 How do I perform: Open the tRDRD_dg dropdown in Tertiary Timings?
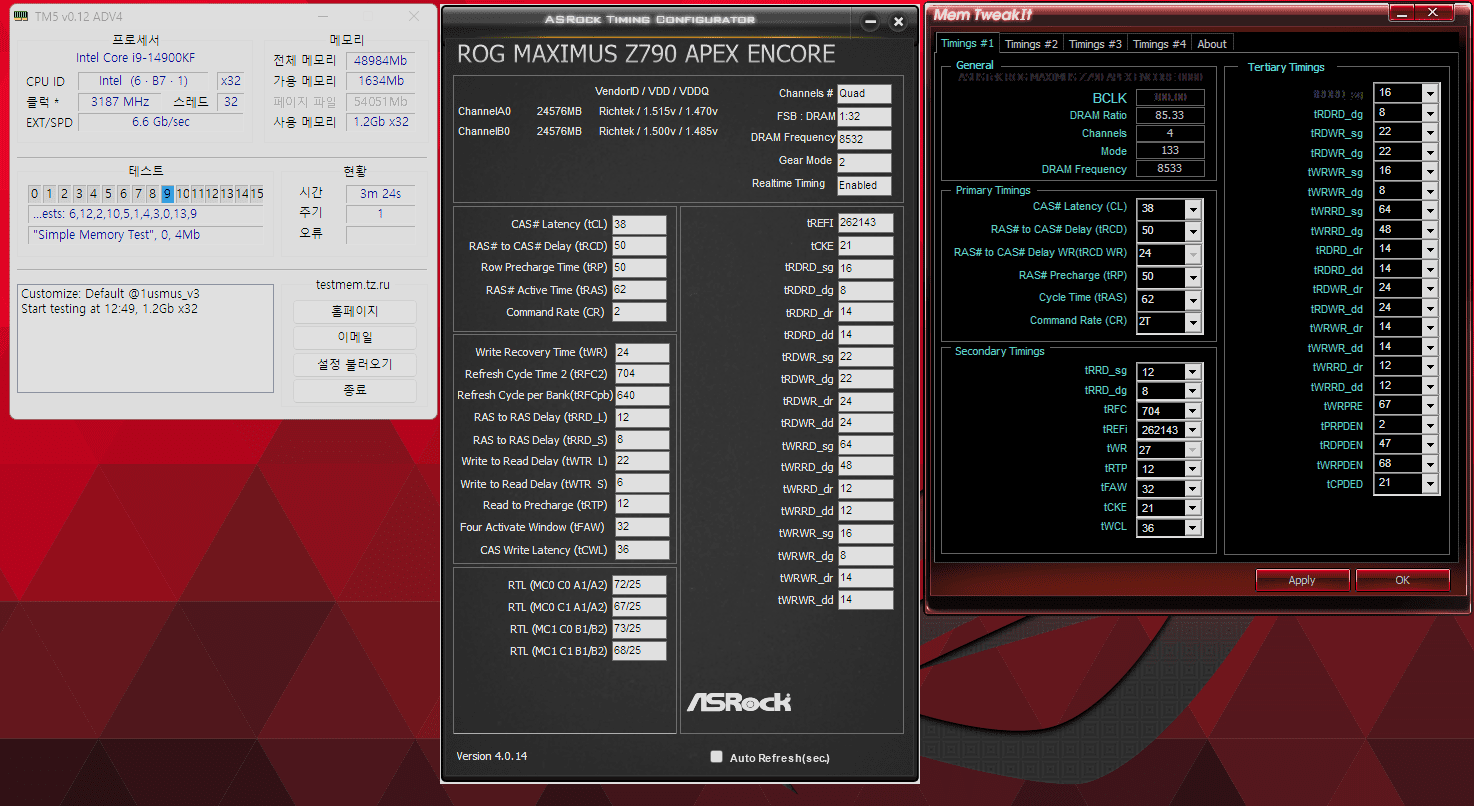[1430, 113]
